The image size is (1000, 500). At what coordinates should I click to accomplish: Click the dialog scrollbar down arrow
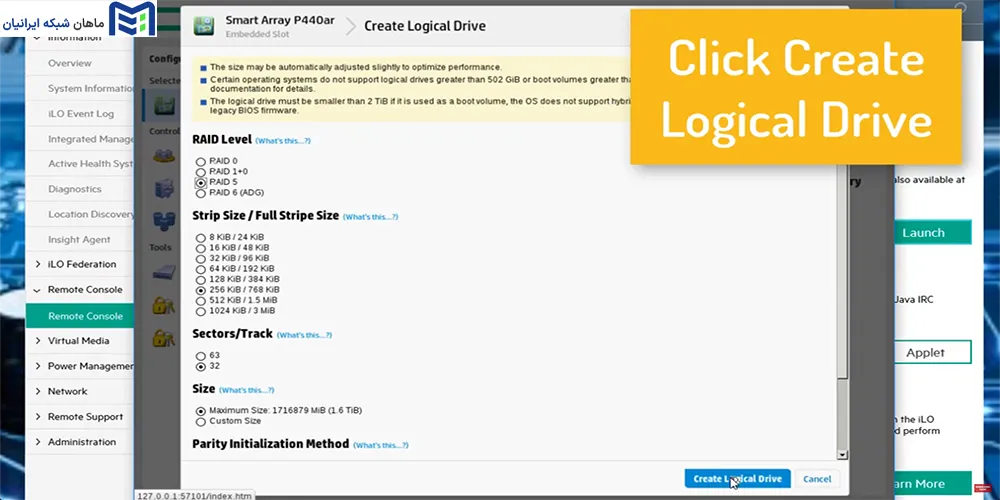[x=842, y=455]
